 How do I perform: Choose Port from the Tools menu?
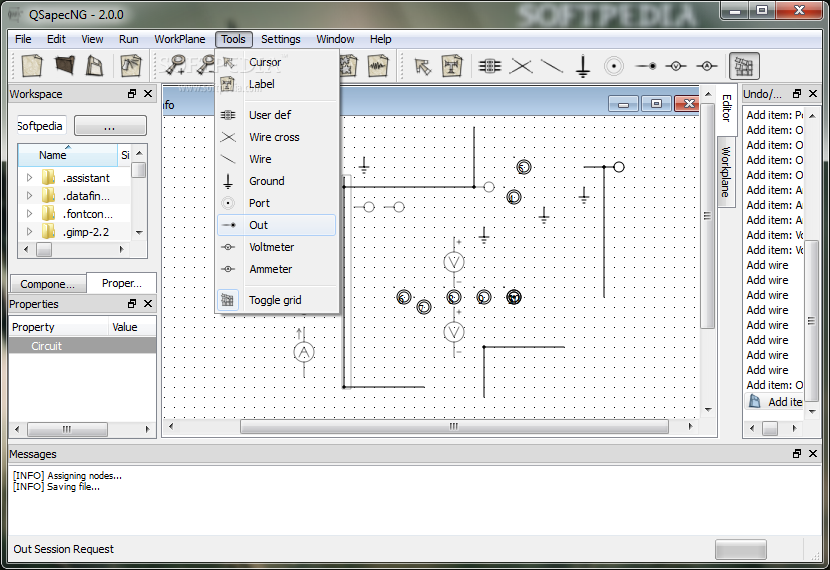[276, 203]
